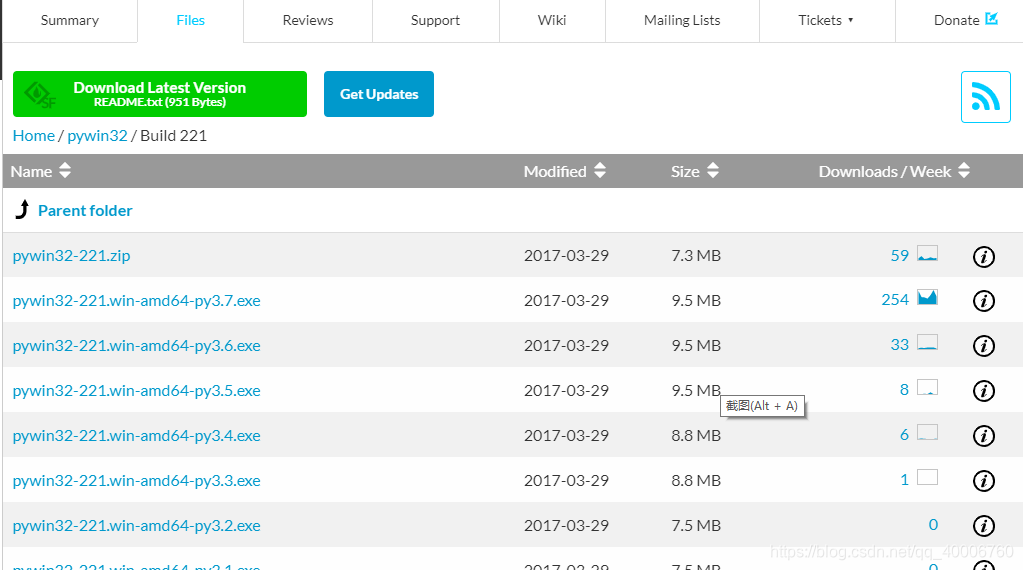
Task: Open the RSS feed icon
Action: click(985, 97)
